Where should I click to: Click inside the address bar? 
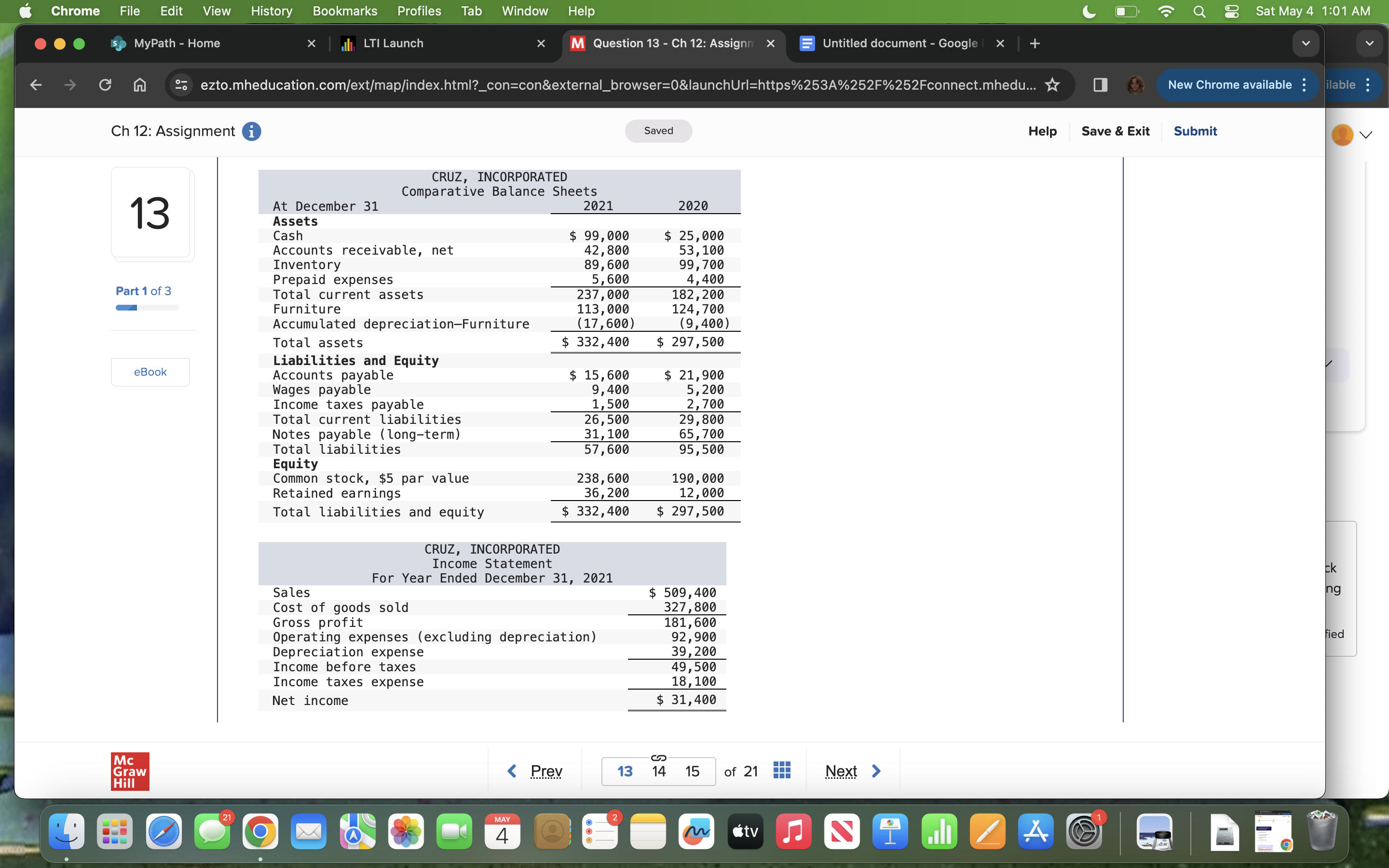(x=574, y=85)
